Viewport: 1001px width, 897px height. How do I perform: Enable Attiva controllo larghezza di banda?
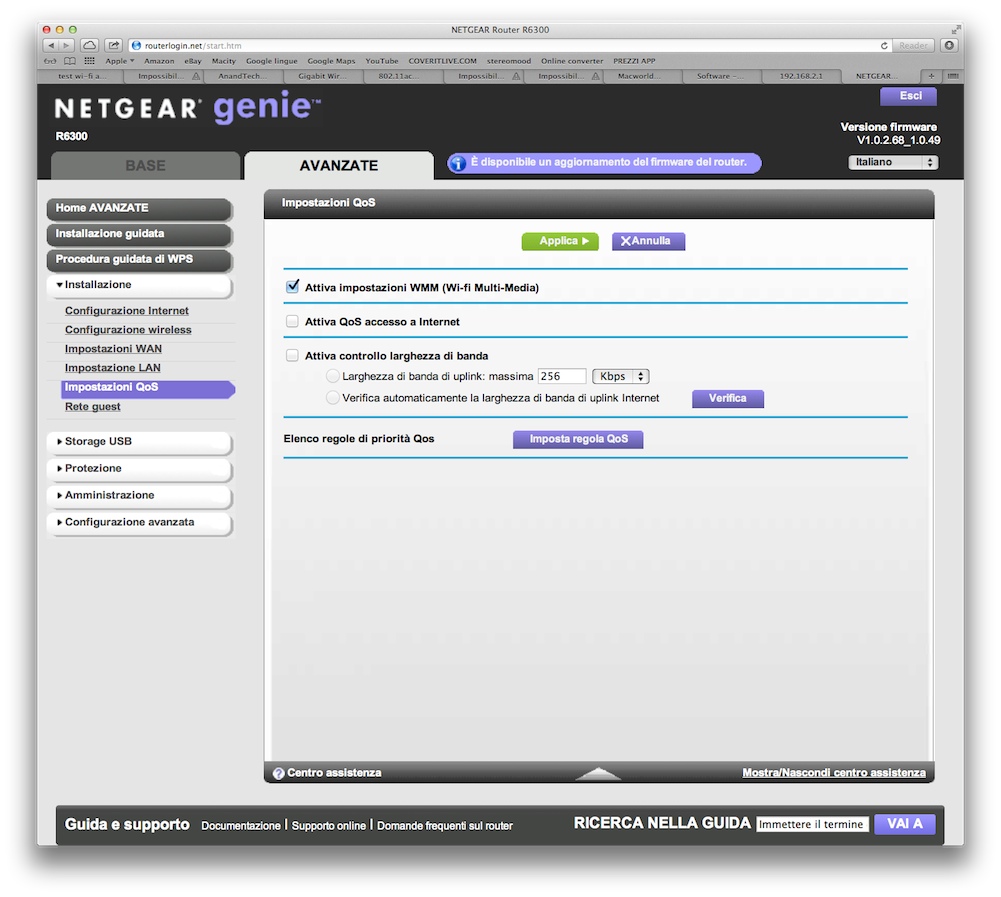(292, 356)
